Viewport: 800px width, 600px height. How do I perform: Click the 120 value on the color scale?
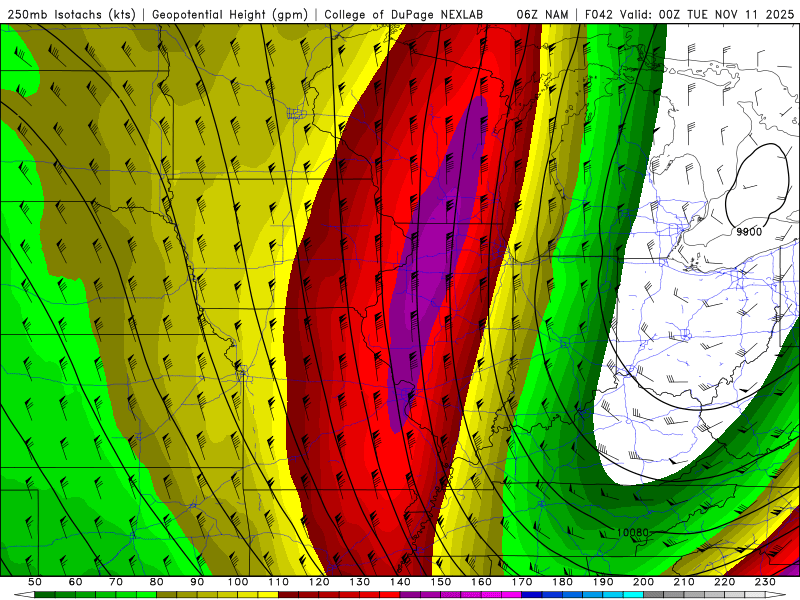319,582
